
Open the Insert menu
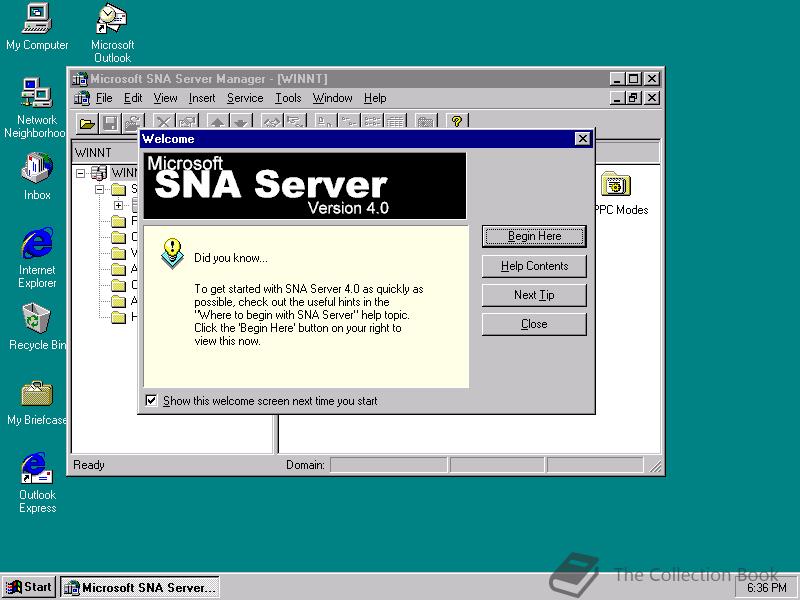(x=202, y=98)
